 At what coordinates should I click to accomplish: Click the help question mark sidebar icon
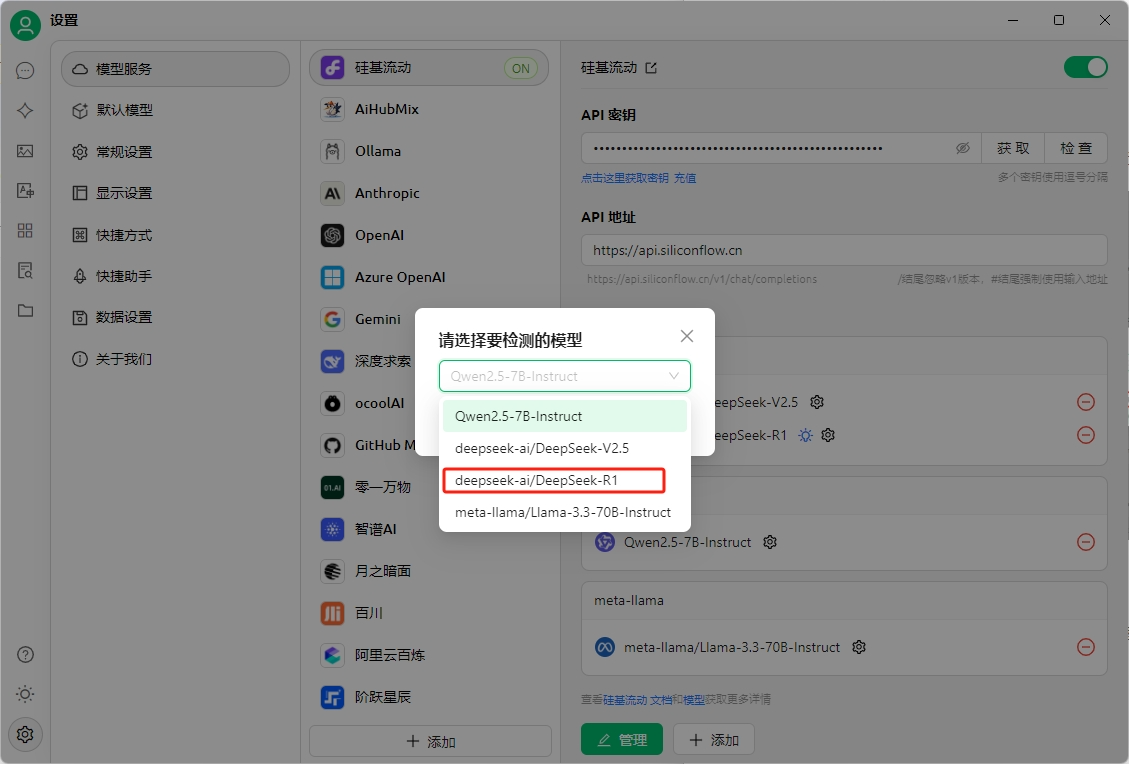coord(25,655)
